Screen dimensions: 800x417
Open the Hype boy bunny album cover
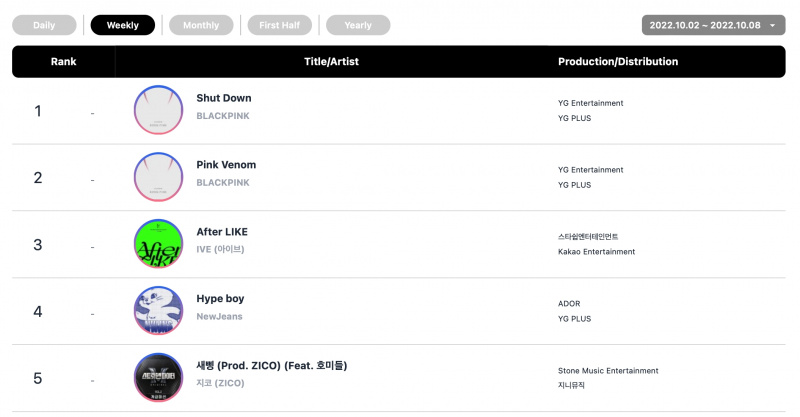[x=158, y=310]
